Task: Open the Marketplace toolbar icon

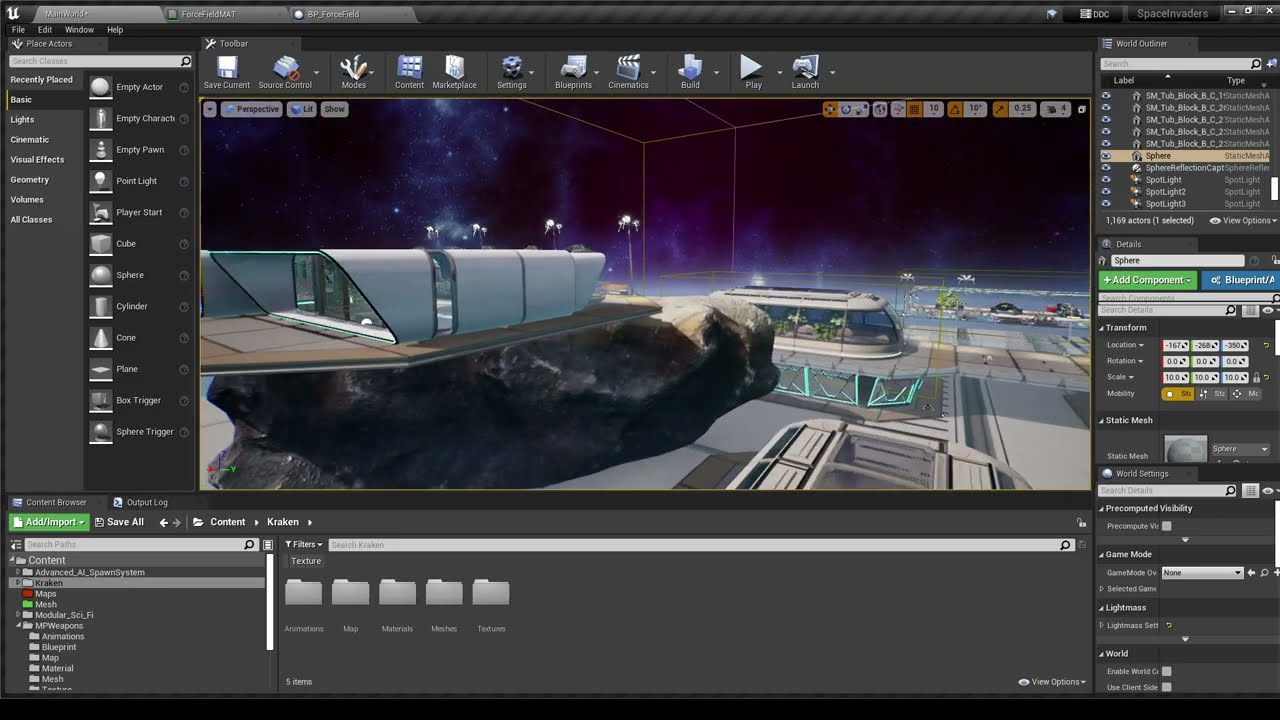Action: (454, 70)
